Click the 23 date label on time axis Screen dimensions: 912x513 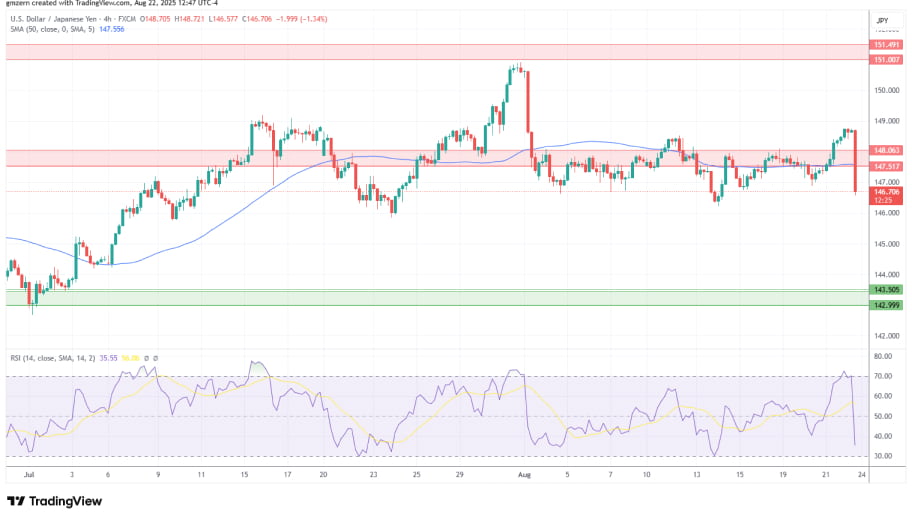(x=373, y=475)
